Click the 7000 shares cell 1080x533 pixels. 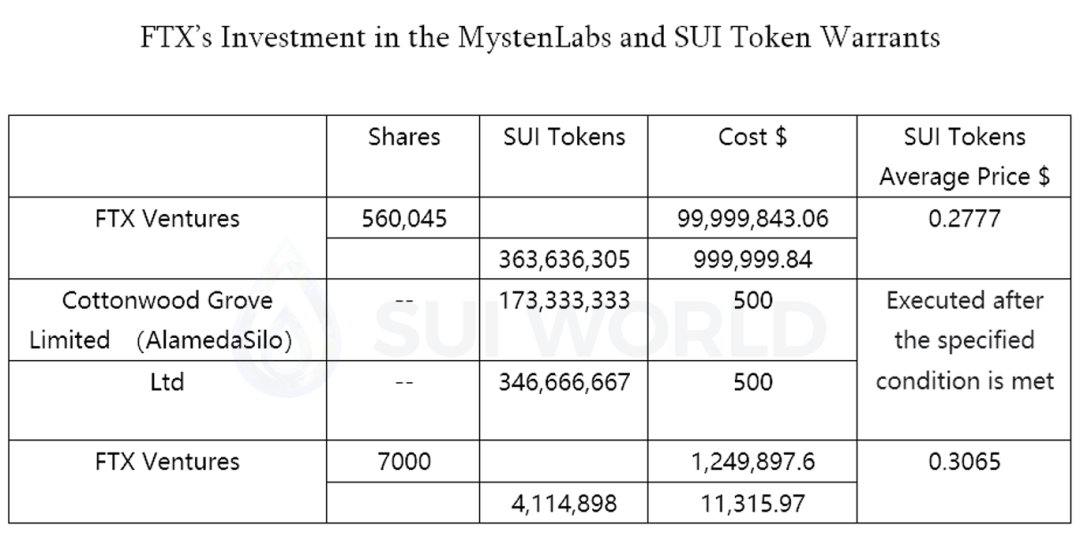point(404,461)
